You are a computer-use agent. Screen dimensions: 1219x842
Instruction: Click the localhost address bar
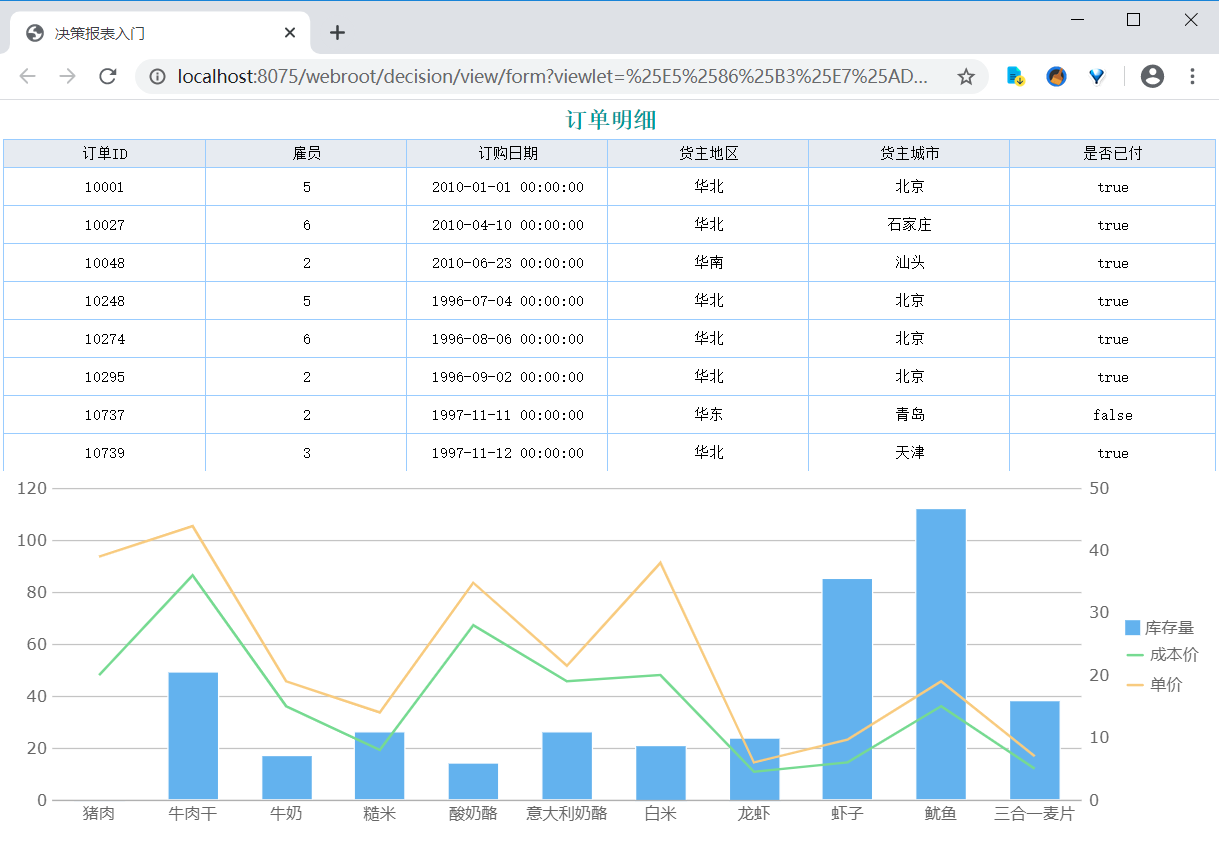click(x=550, y=77)
